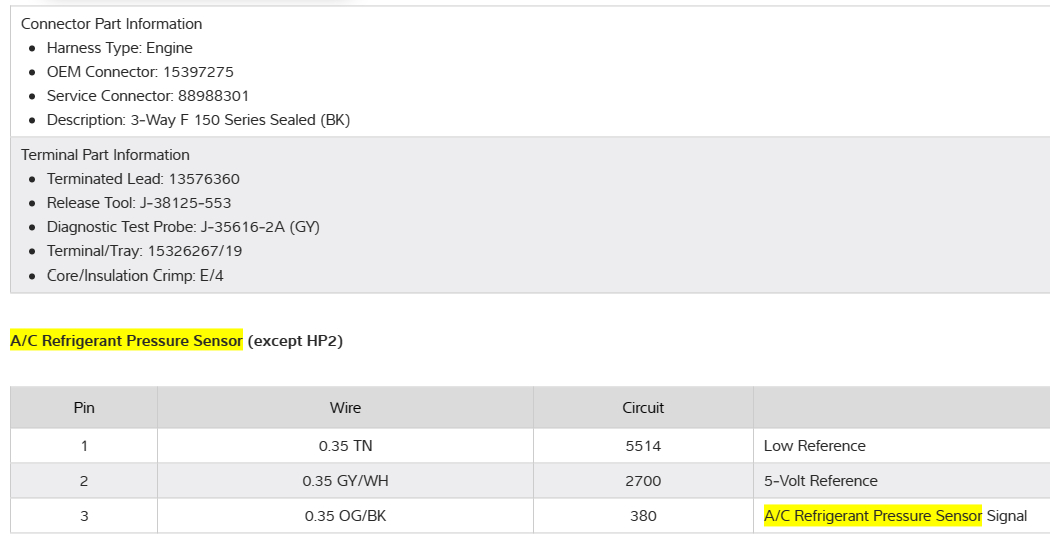Click the Connector Part Information heading
This screenshot has height=540, width=1050.
[111, 24]
